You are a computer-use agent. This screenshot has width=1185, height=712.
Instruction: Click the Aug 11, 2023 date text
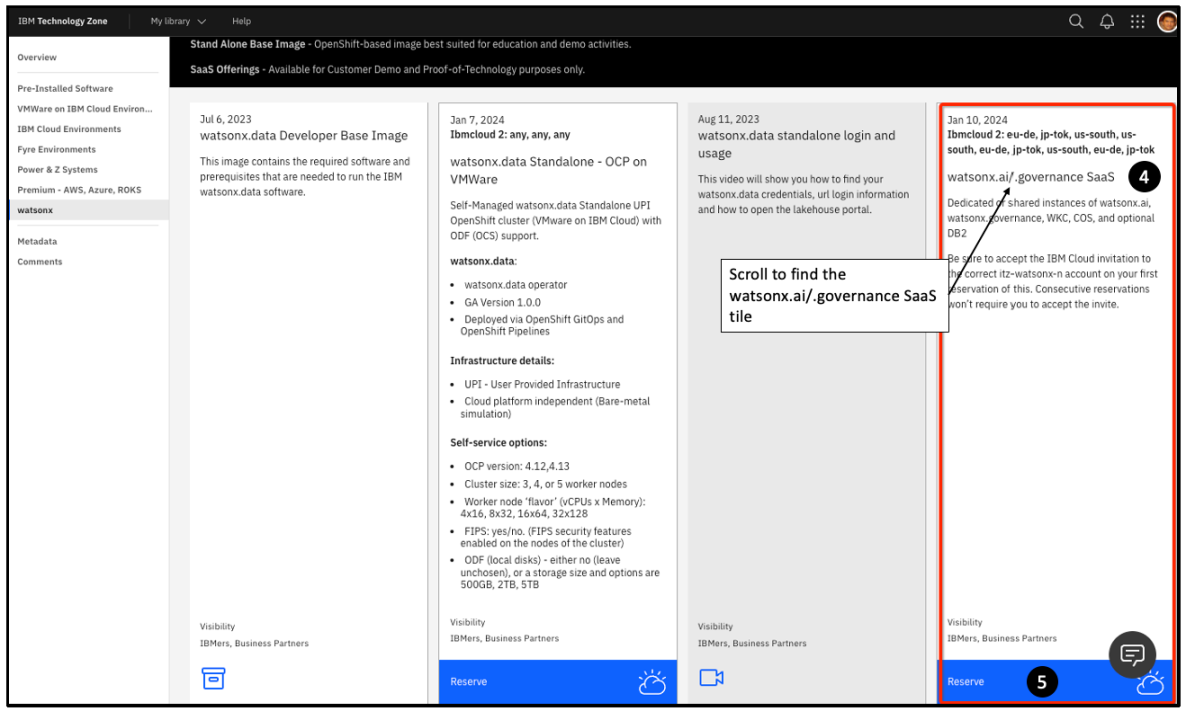pos(728,119)
